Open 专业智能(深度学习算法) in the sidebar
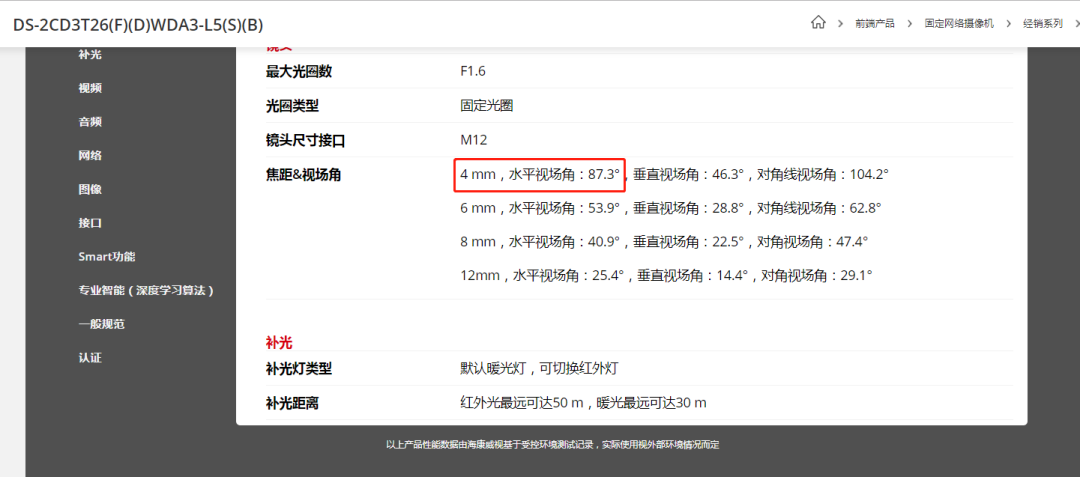The width and height of the screenshot is (1080, 477). 147,290
